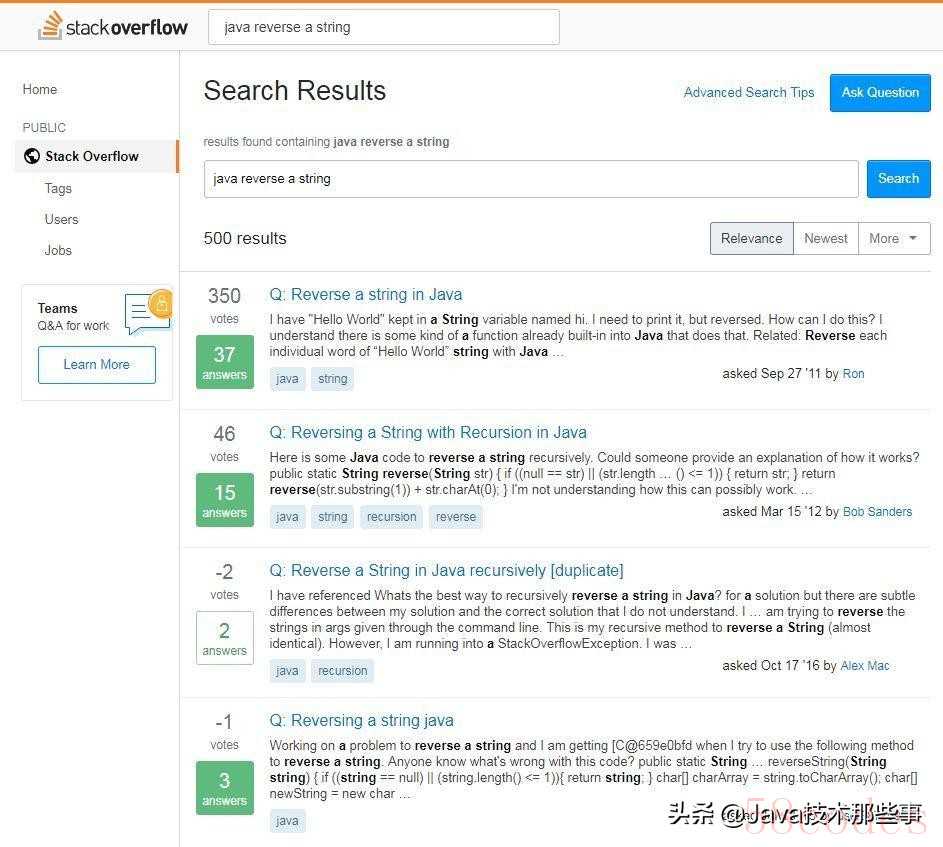The image size is (943, 847).
Task: Open Users in sidebar
Action: (61, 220)
